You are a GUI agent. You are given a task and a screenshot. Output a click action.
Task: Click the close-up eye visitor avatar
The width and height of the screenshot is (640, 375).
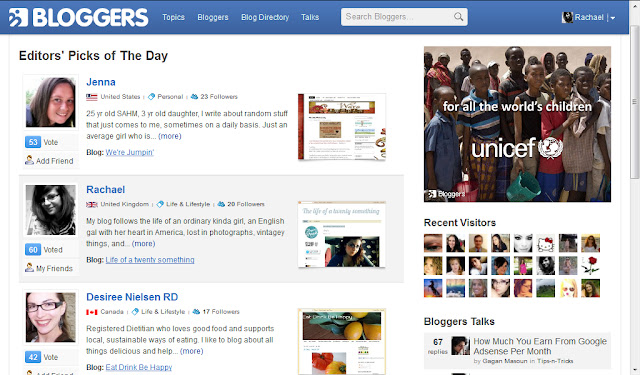tap(433, 243)
